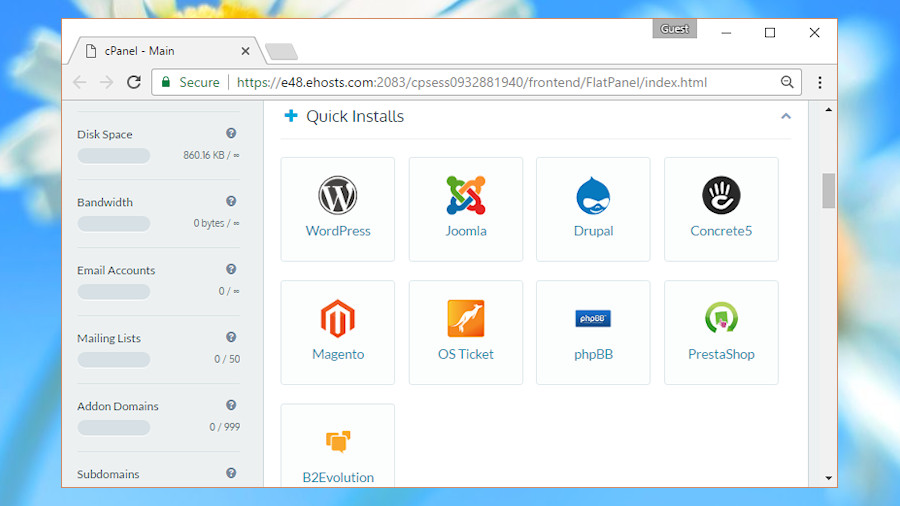Show help for Mailing Lists

[x=231, y=337]
